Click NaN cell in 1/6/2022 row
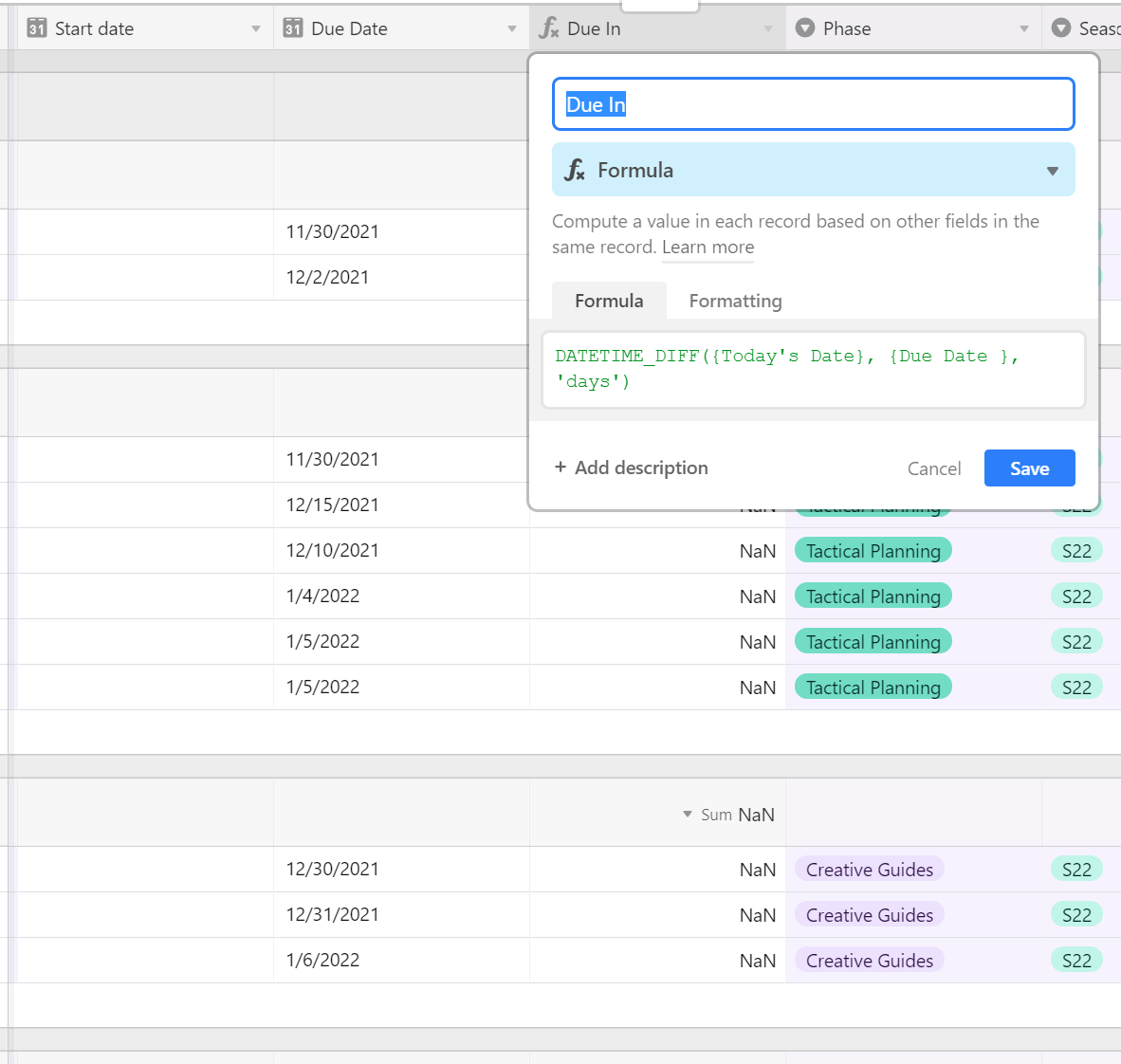The width and height of the screenshot is (1121, 1064). (x=658, y=961)
